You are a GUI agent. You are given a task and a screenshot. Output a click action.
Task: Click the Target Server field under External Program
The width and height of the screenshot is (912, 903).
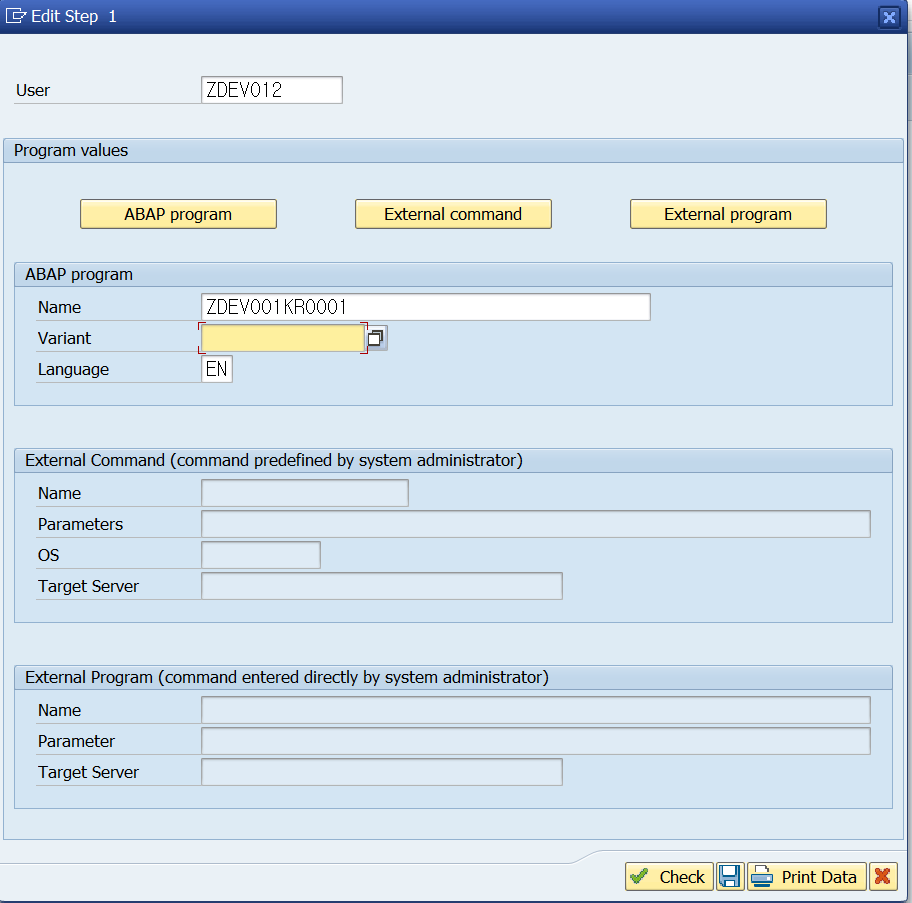click(381, 772)
